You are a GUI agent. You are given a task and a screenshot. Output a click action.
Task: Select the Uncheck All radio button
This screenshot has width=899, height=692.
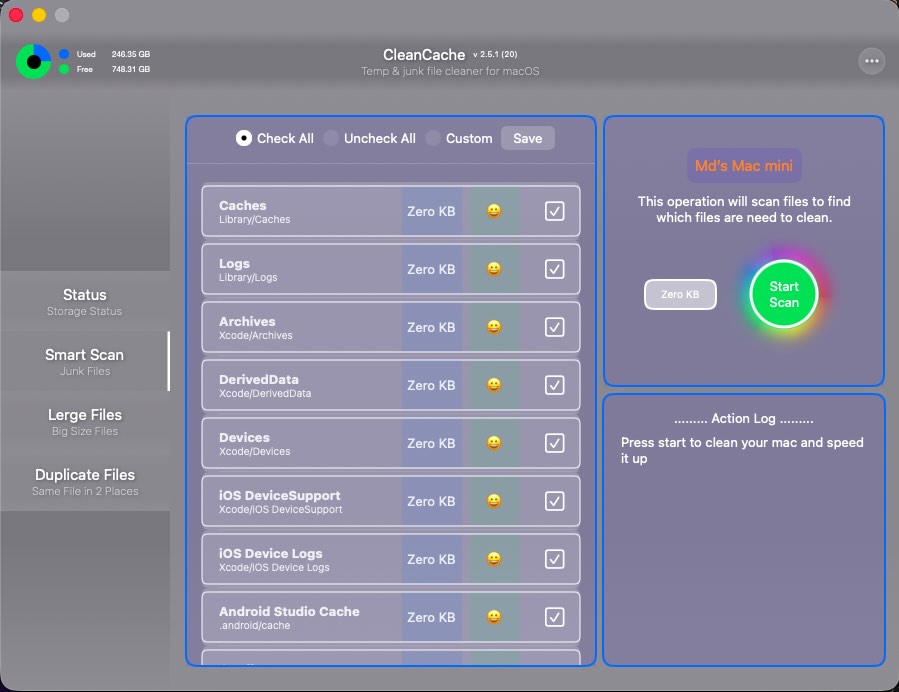pyautogui.click(x=331, y=138)
